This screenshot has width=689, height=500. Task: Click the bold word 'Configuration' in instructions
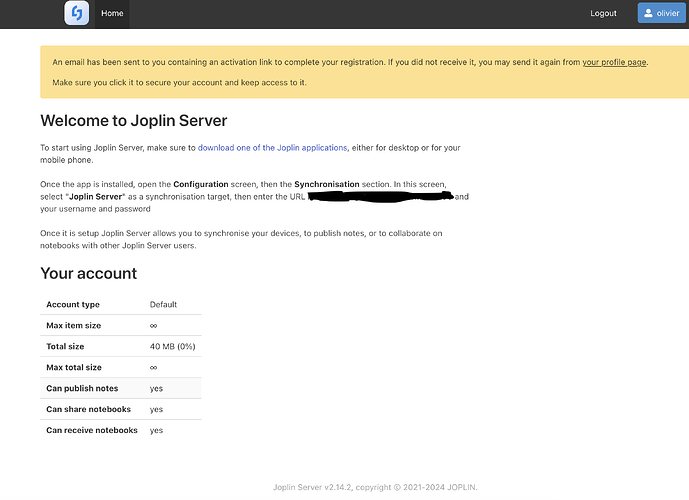tap(201, 185)
